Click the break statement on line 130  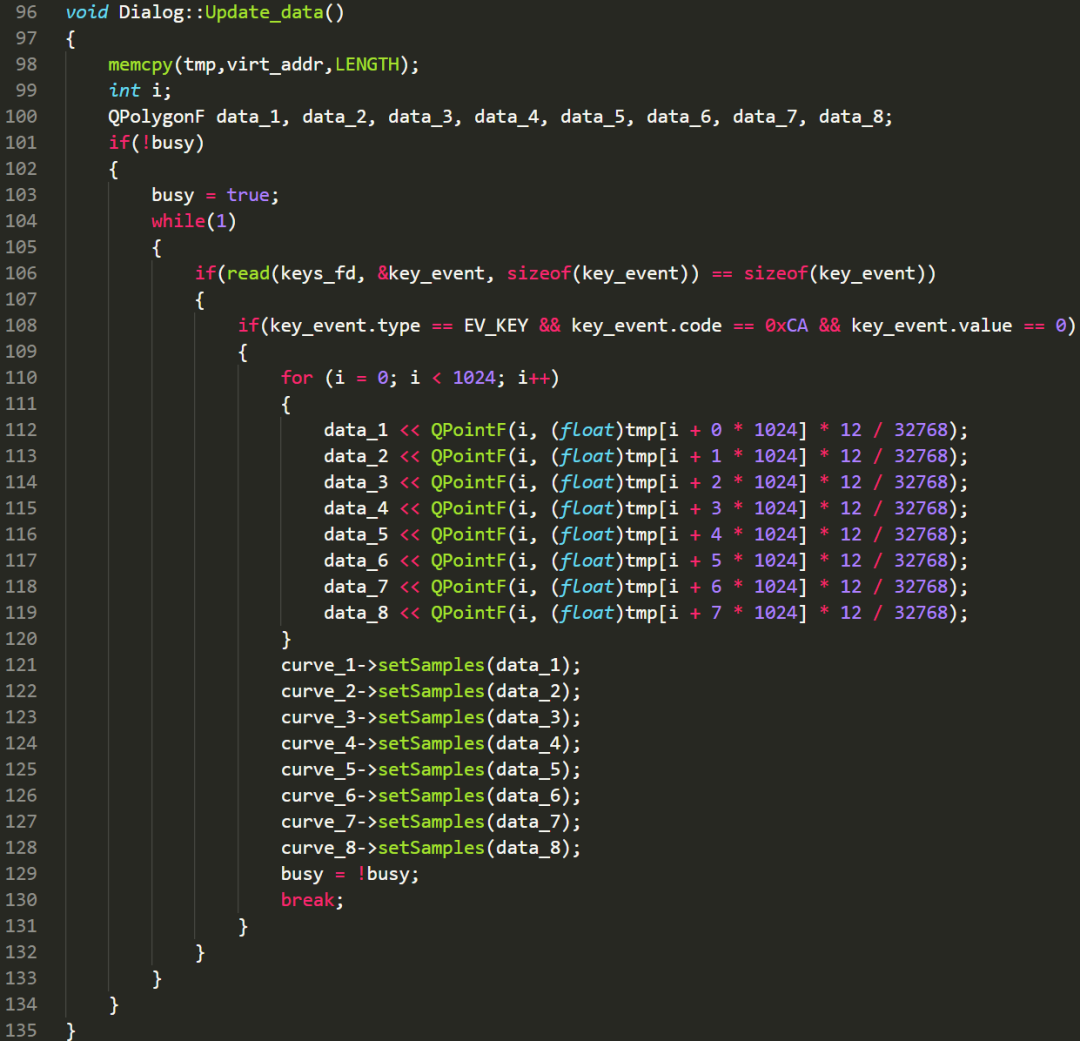click(308, 900)
